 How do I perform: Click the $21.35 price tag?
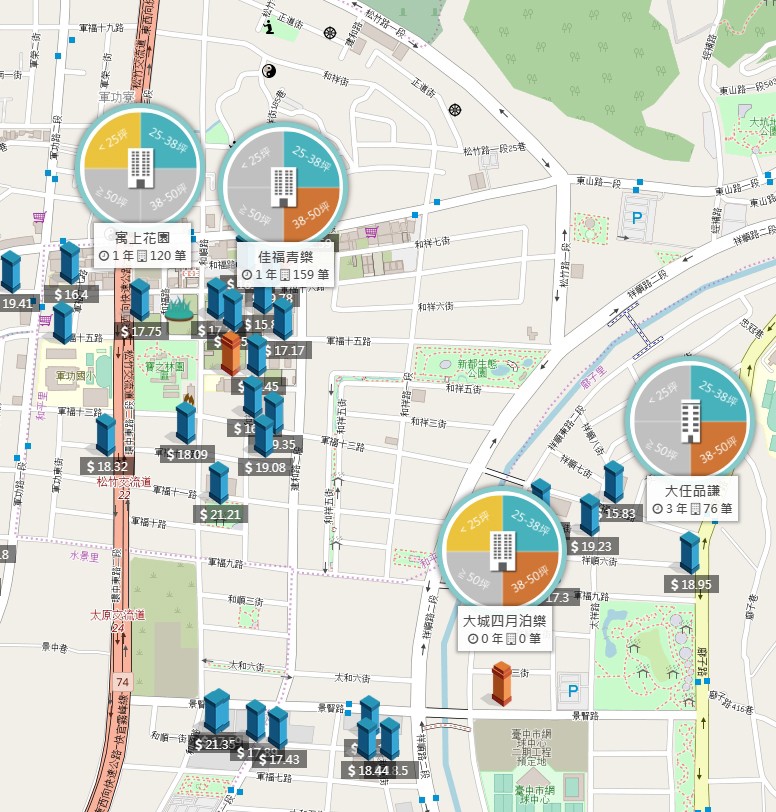point(214,744)
